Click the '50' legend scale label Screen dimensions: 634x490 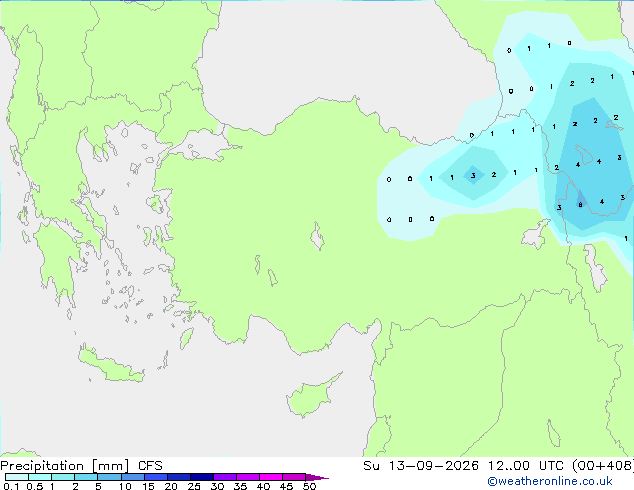[x=309, y=486]
